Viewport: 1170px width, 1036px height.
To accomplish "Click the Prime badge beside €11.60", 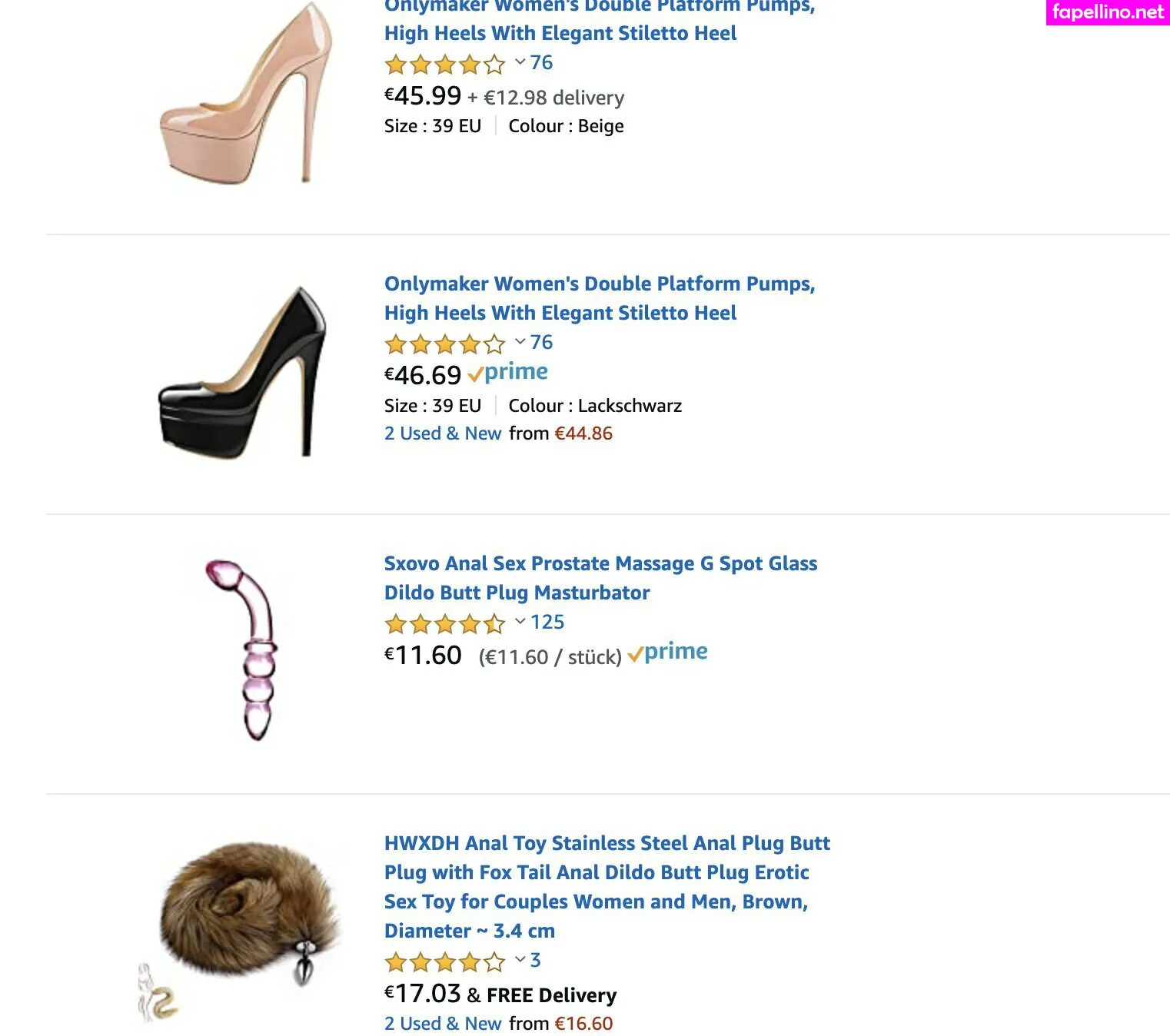I will pos(667,652).
